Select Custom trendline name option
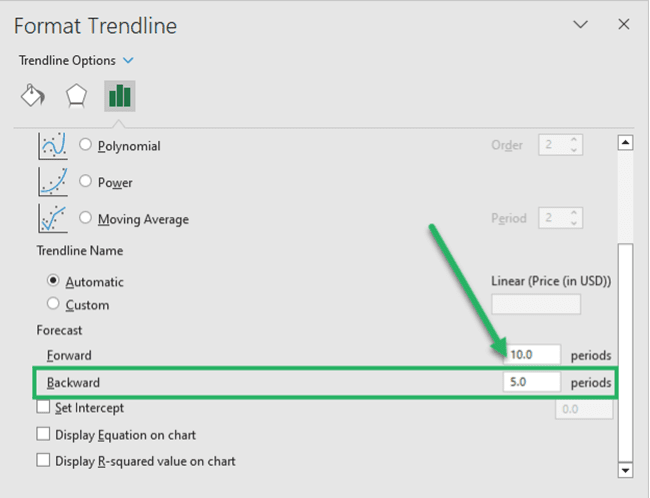Screen dimensions: 650x498 pos(53,304)
